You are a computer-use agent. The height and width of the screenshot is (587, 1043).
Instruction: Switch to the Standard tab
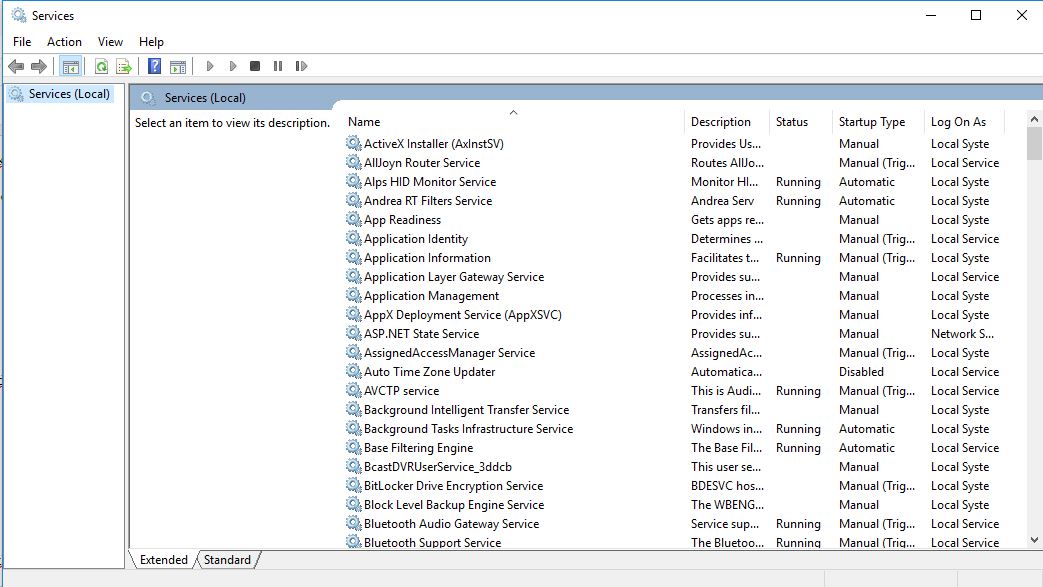[x=227, y=560]
